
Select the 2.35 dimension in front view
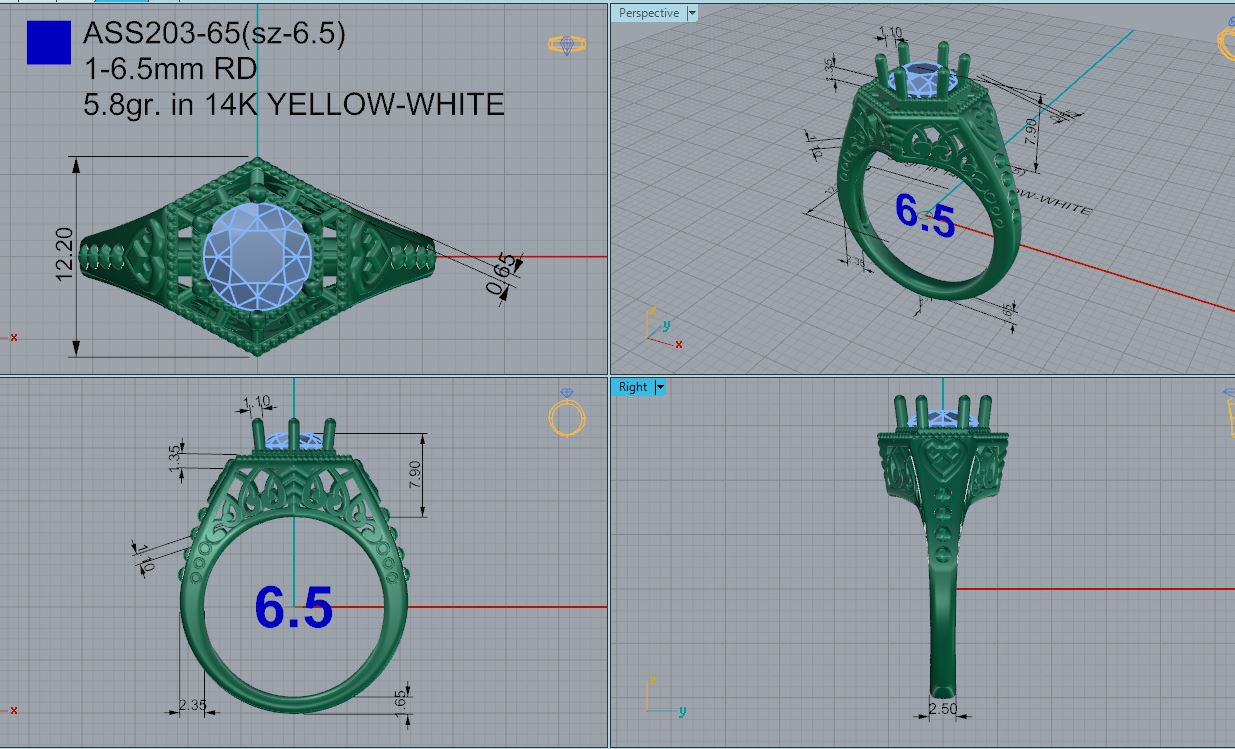192,705
